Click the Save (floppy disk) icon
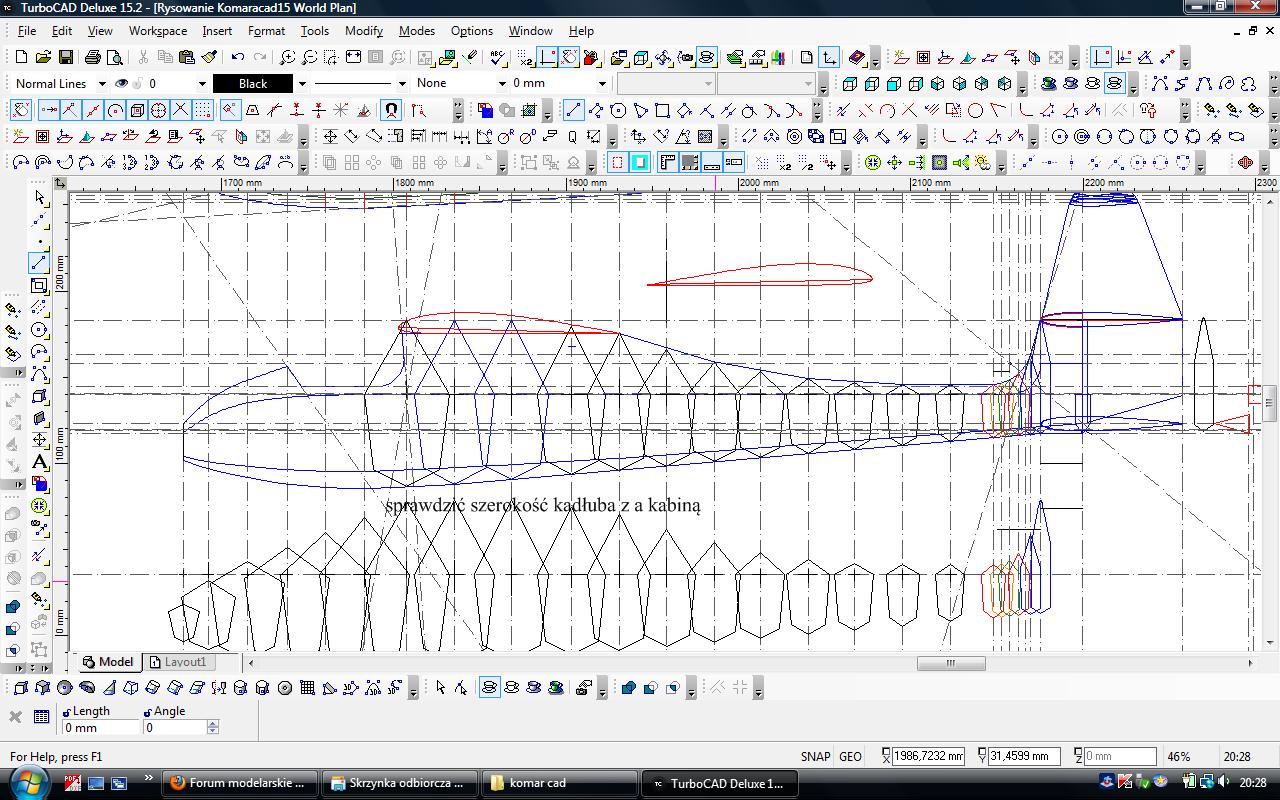 click(x=65, y=58)
